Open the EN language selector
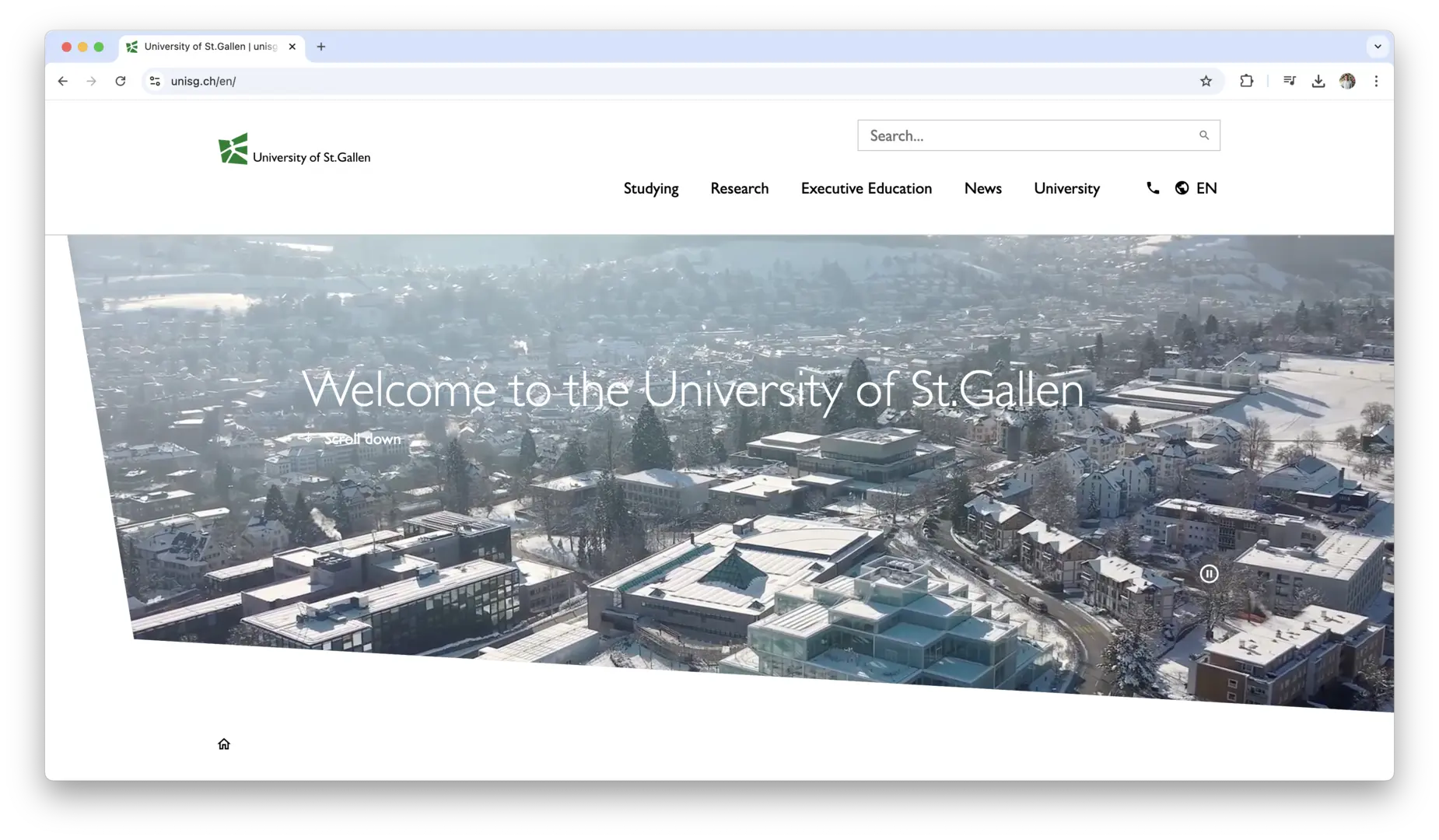This screenshot has width=1439, height=840. coord(1196,187)
